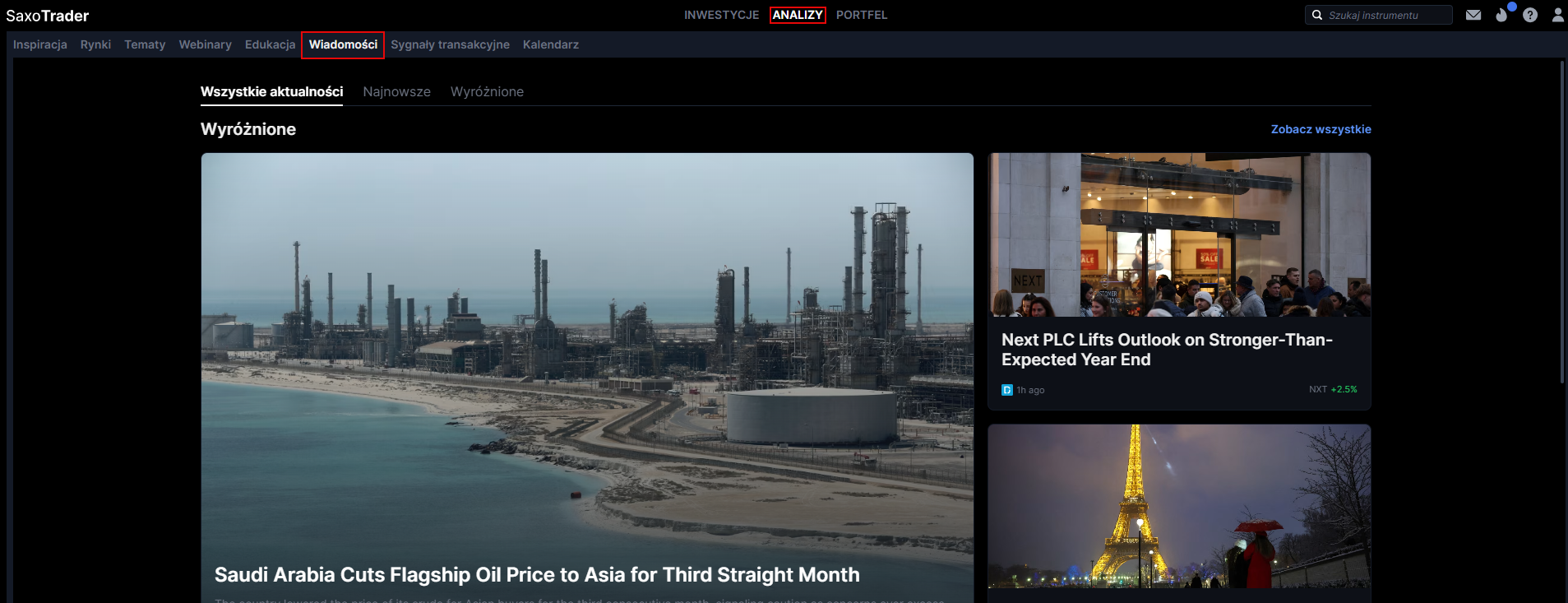Open the Kalendarz section
This screenshot has width=1568, height=603.
[550, 44]
